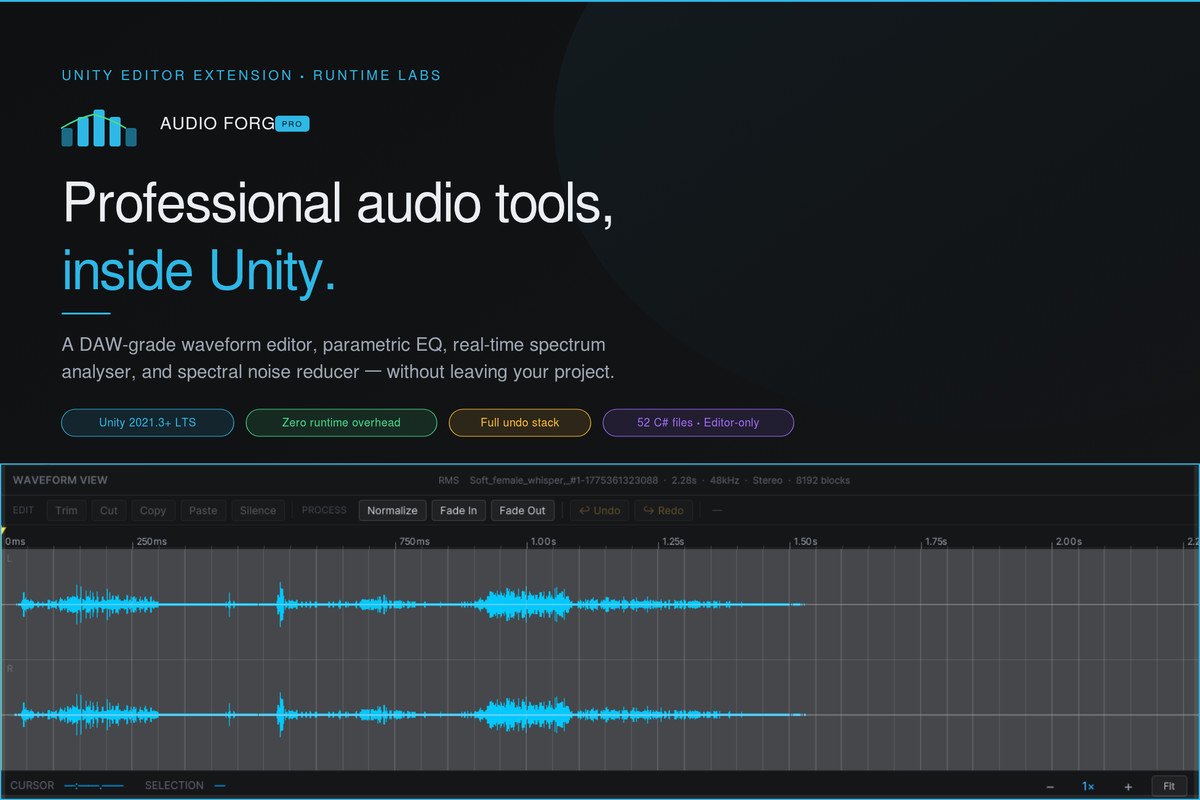
Task: Click the Copy edit button
Action: pyautogui.click(x=153, y=510)
